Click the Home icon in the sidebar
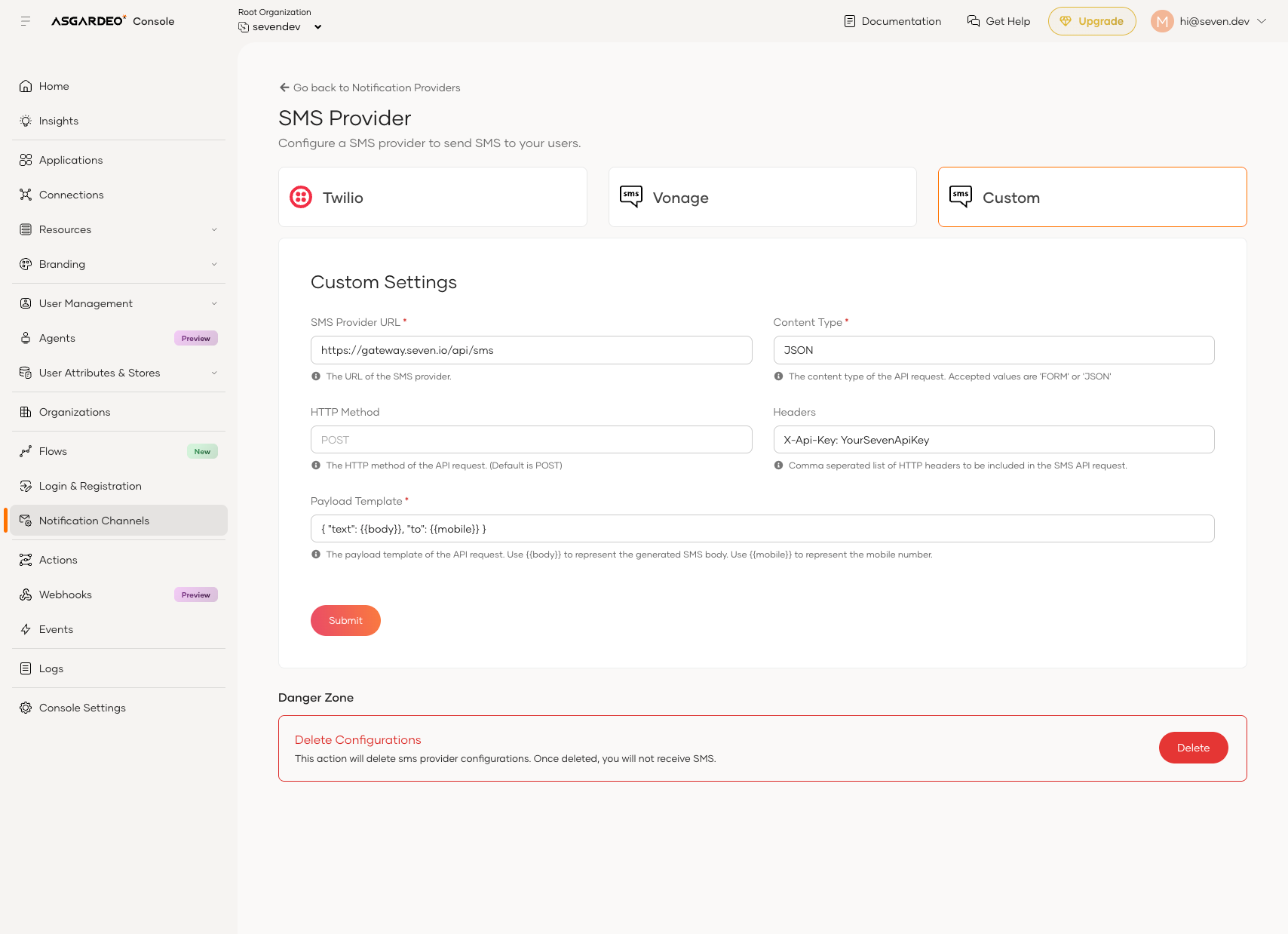This screenshot has width=1288, height=934. (x=26, y=86)
